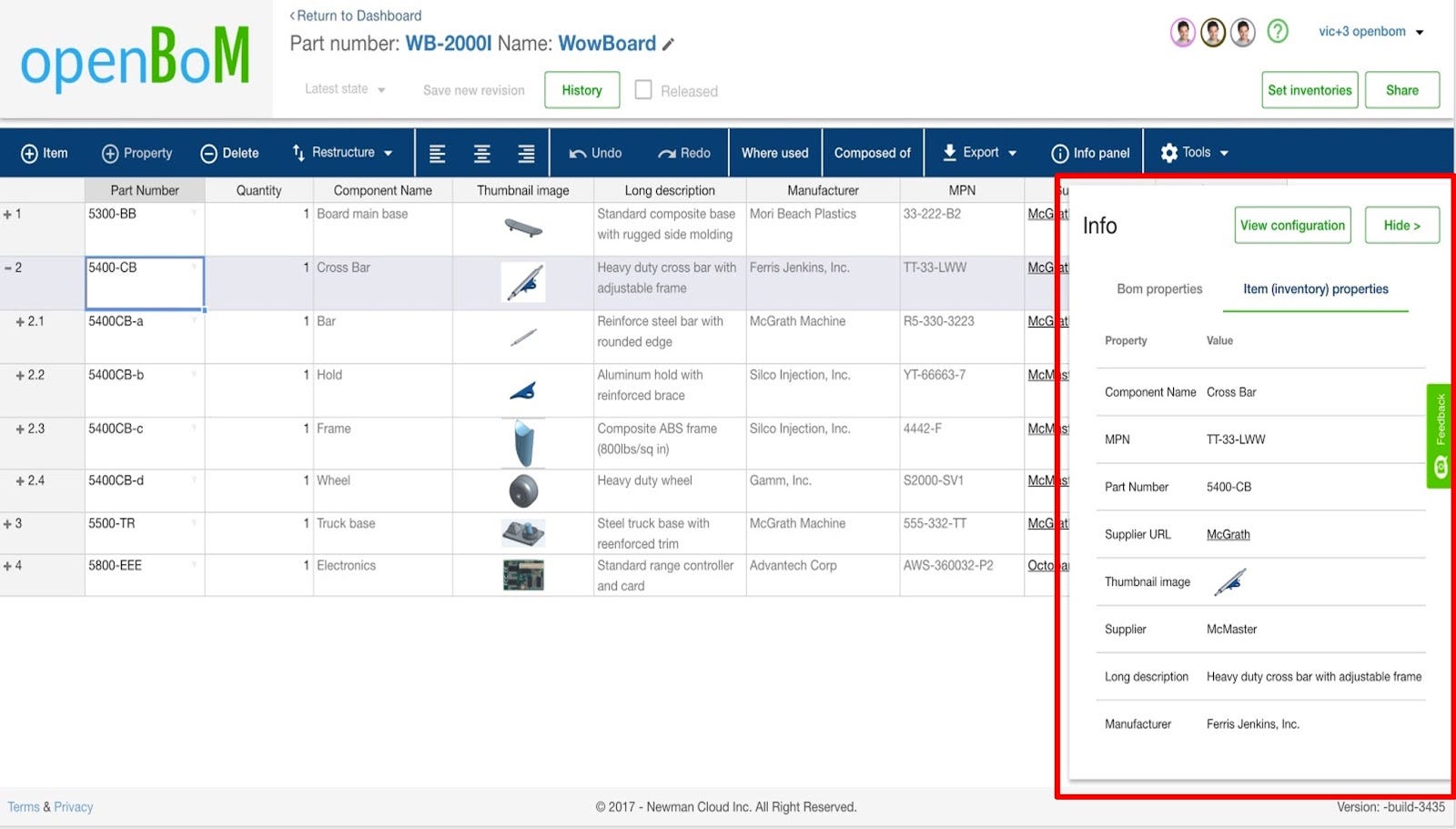This screenshot has height=829, width=1456.
Task: Click the Delete toolbar button
Action: [229, 153]
